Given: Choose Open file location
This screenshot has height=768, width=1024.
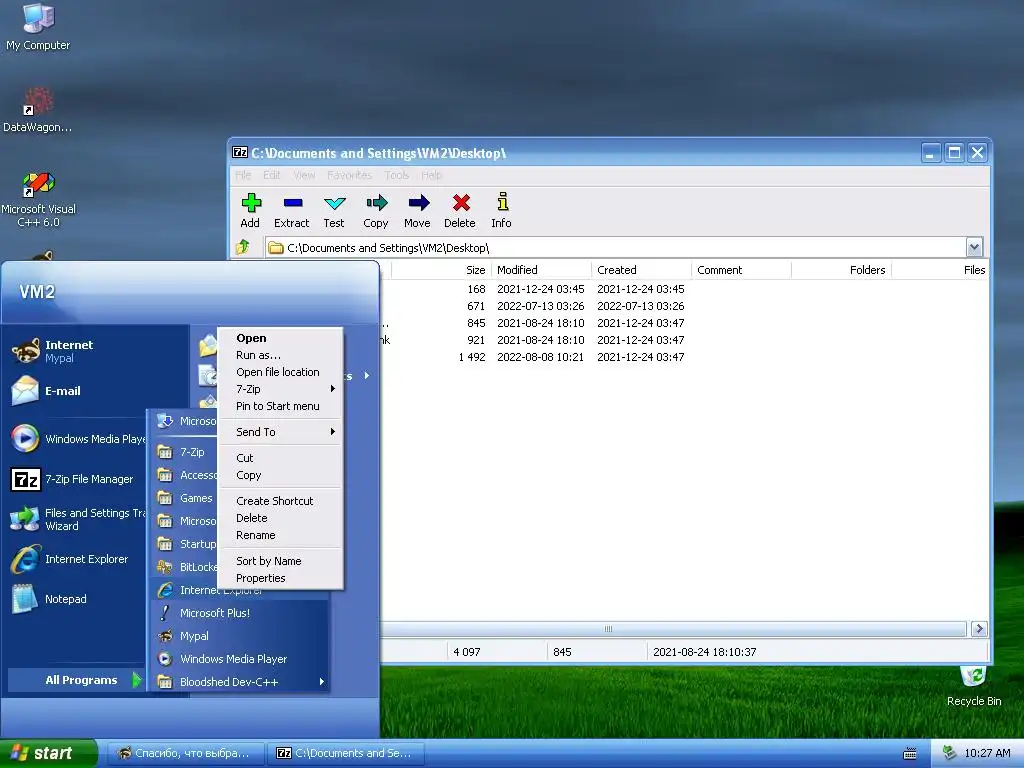Looking at the screenshot, I should 280,372.
